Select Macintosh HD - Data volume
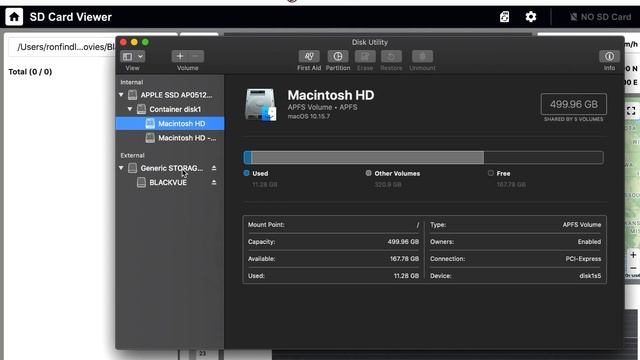Screen dimensions: 640x360 (x=170, y=138)
